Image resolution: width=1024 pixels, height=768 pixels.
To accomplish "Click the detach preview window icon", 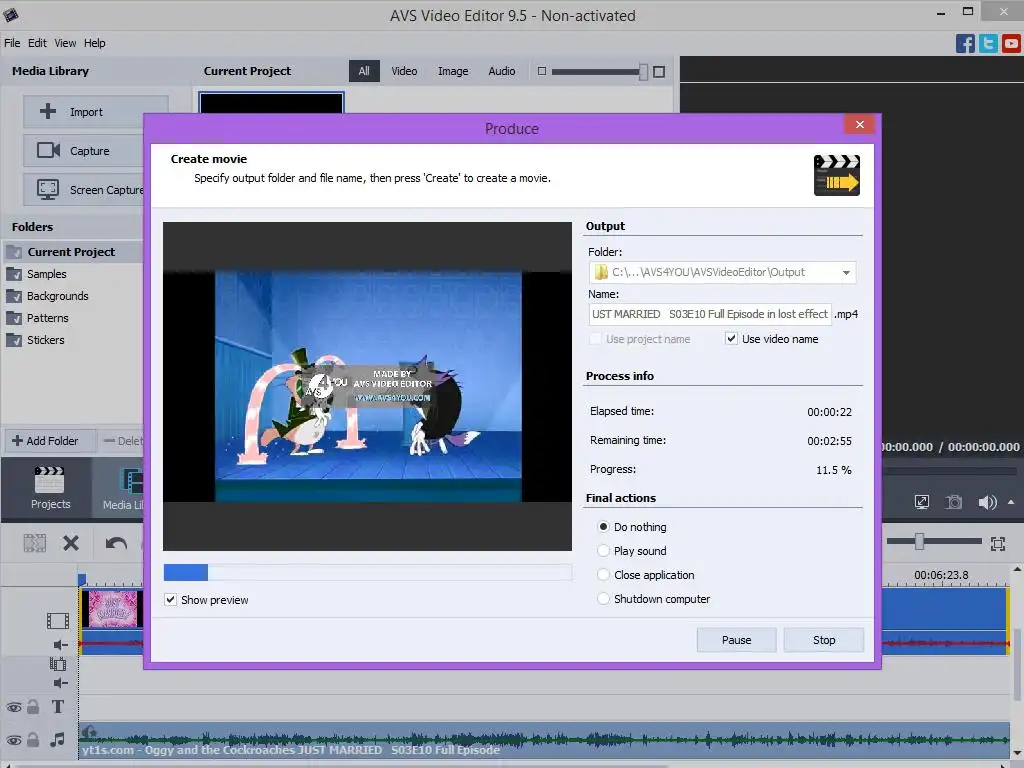I will pyautogui.click(x=921, y=502).
